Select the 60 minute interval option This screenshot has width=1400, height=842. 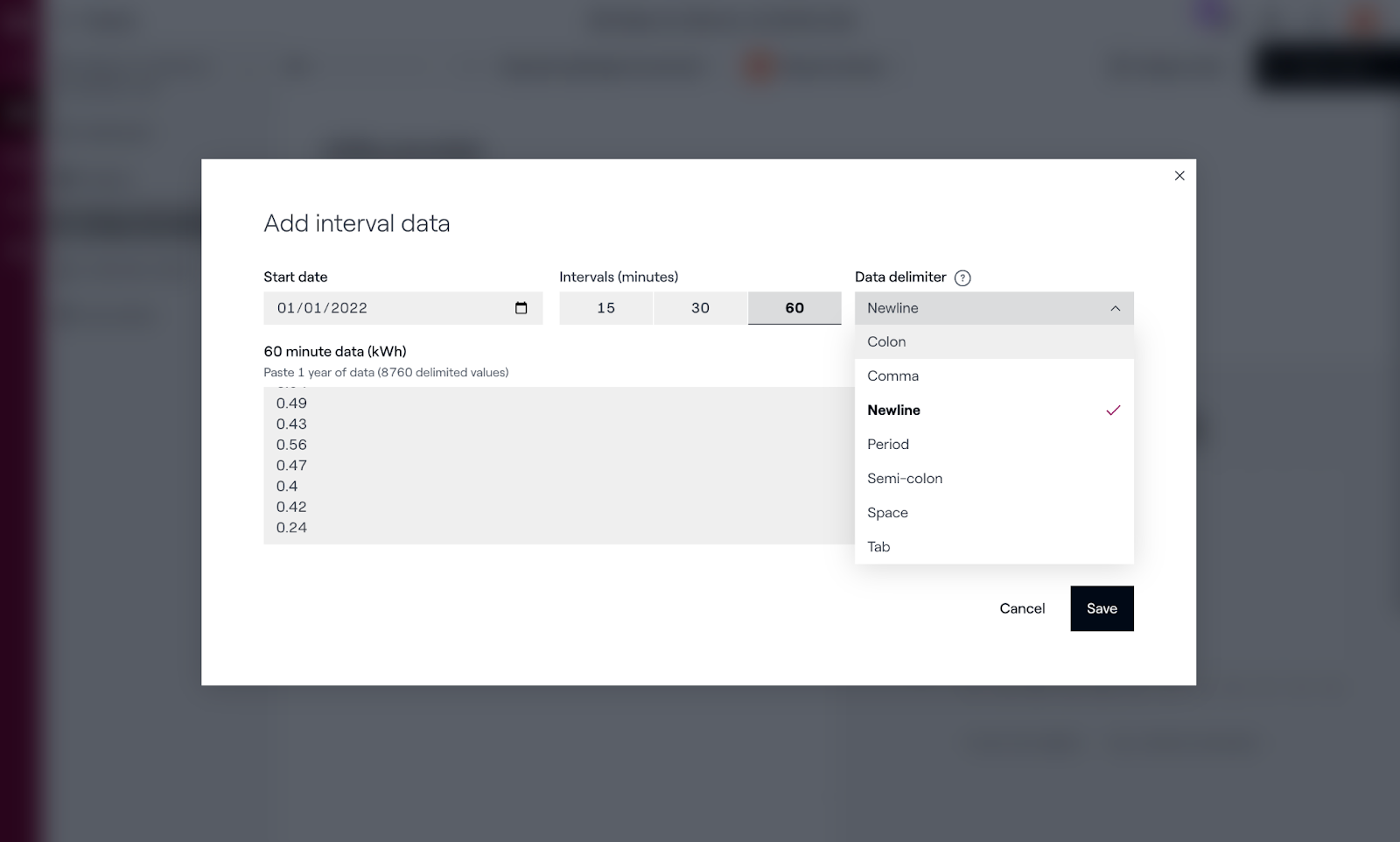point(794,308)
